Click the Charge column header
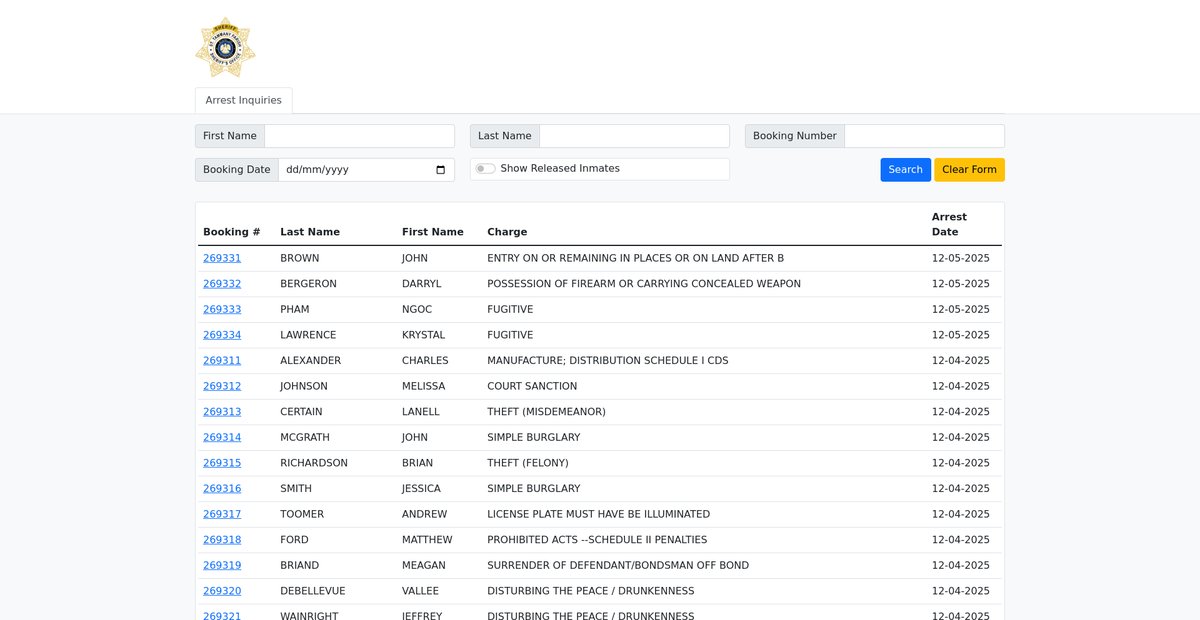Viewport: 1200px width, 620px height. click(507, 232)
